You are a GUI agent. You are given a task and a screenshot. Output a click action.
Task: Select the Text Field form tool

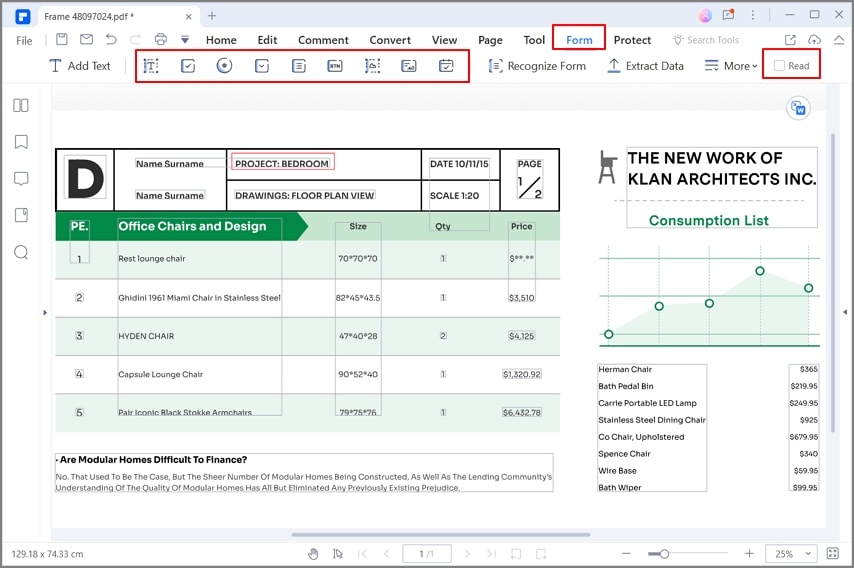coord(151,66)
